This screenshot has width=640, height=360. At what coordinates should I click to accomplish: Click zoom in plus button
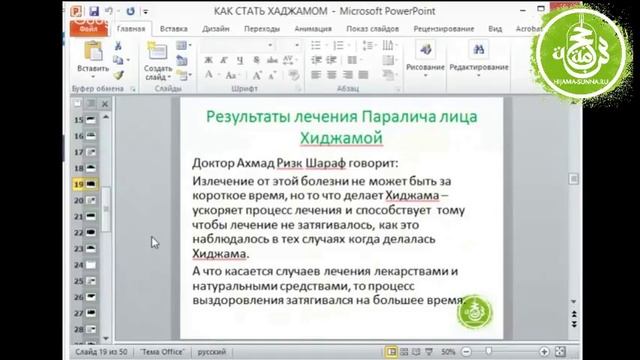click(544, 351)
